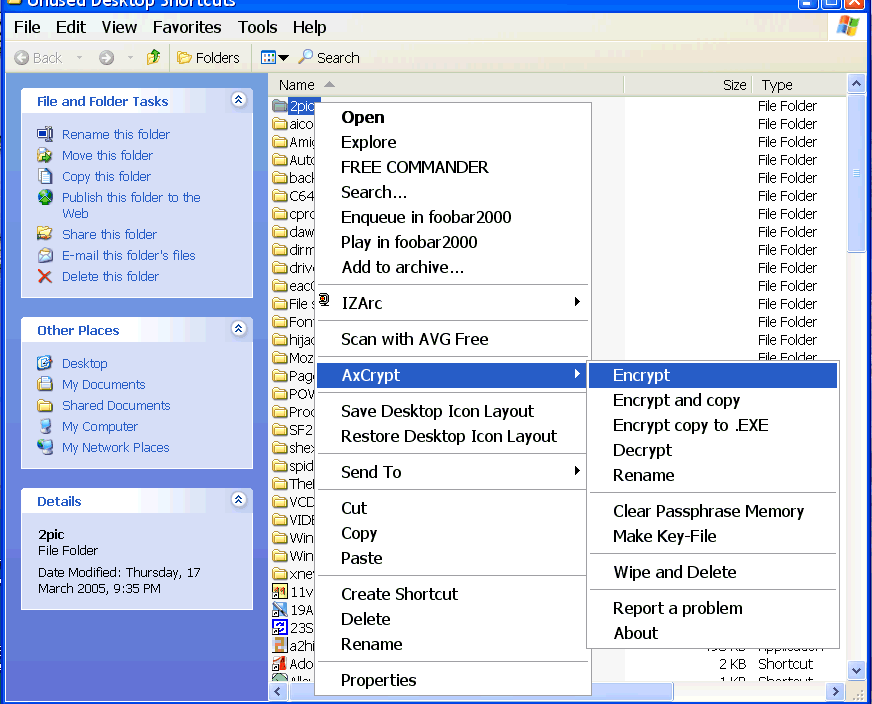
Task: Click the Move this folder icon
Action: click(45, 155)
